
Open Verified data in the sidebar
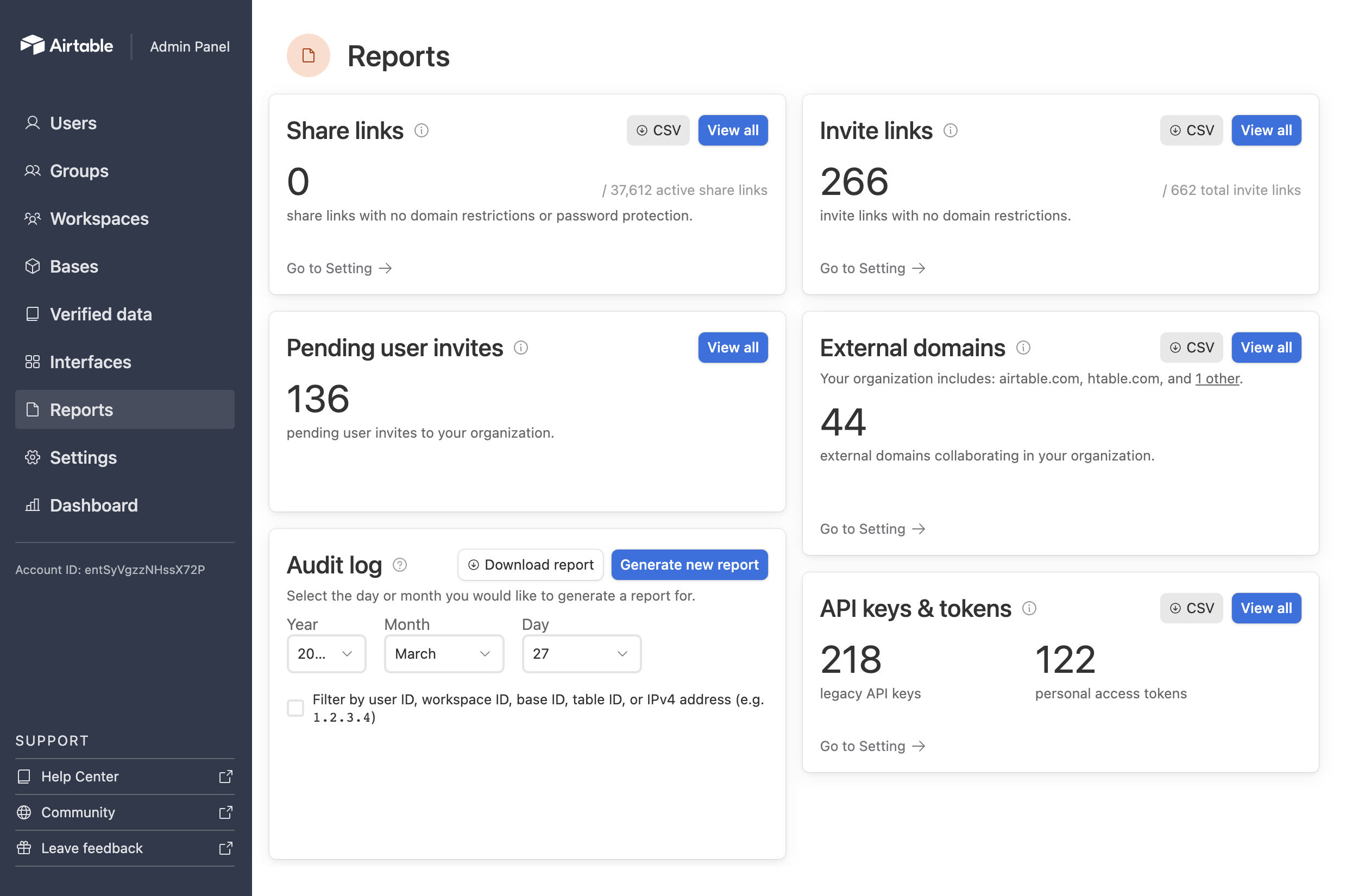tap(124, 314)
